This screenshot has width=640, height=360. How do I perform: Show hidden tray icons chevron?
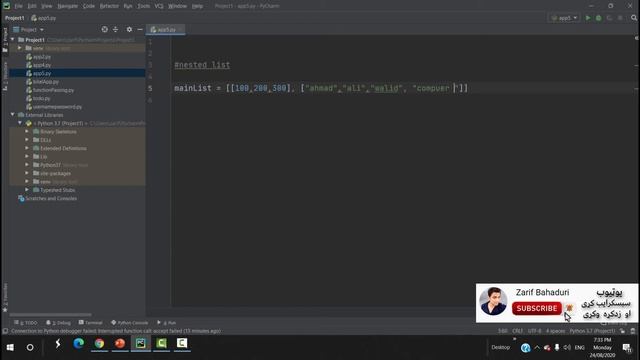pos(537,348)
